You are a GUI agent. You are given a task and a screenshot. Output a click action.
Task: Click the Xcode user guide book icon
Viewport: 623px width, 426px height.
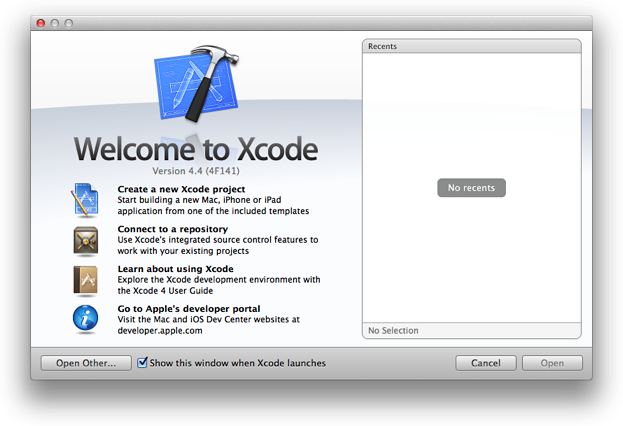pos(85,281)
